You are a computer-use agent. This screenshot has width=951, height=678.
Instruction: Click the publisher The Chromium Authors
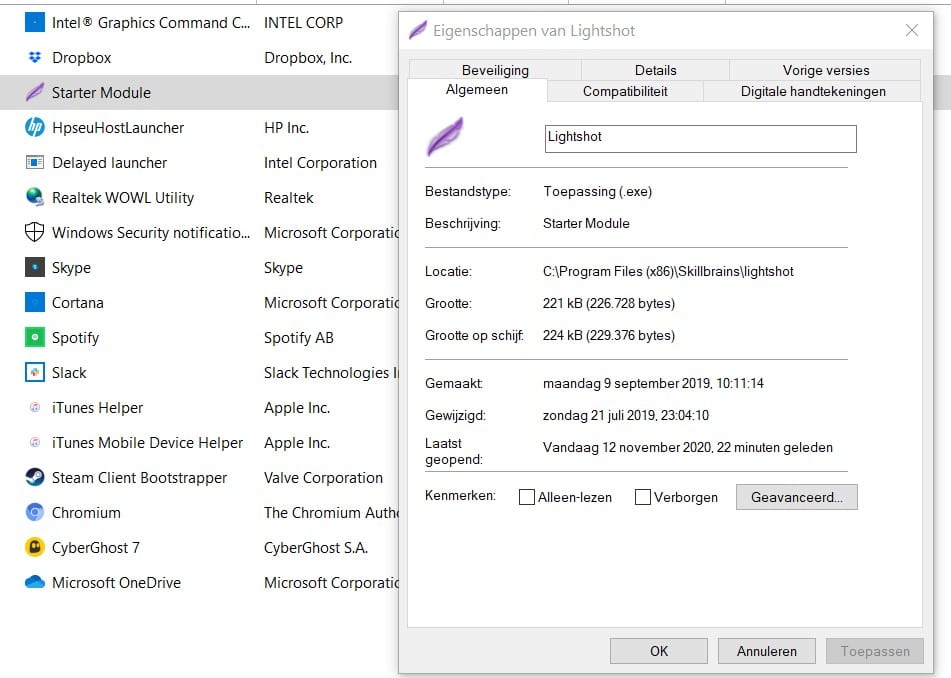pos(331,512)
